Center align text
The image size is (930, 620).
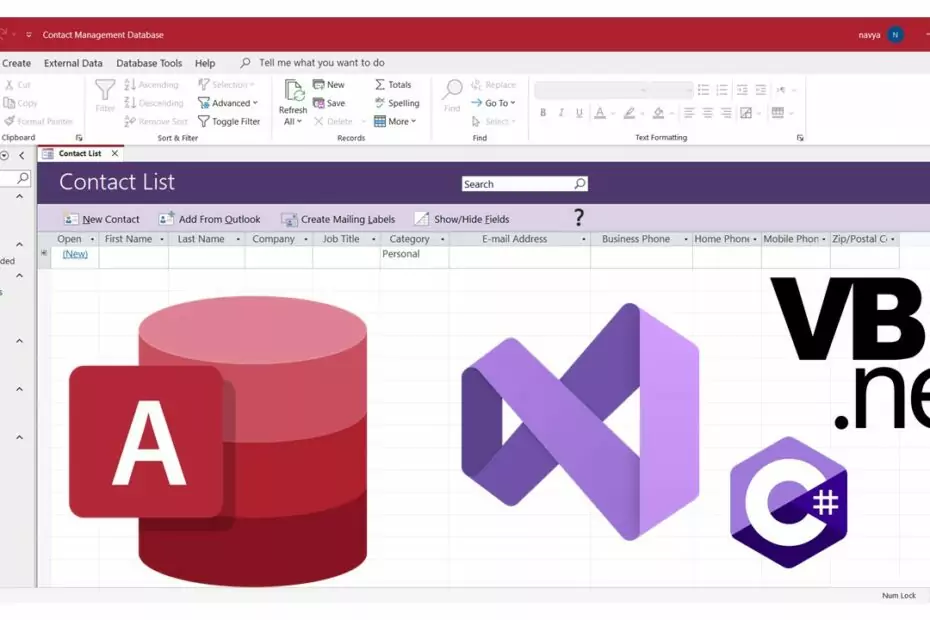(708, 112)
